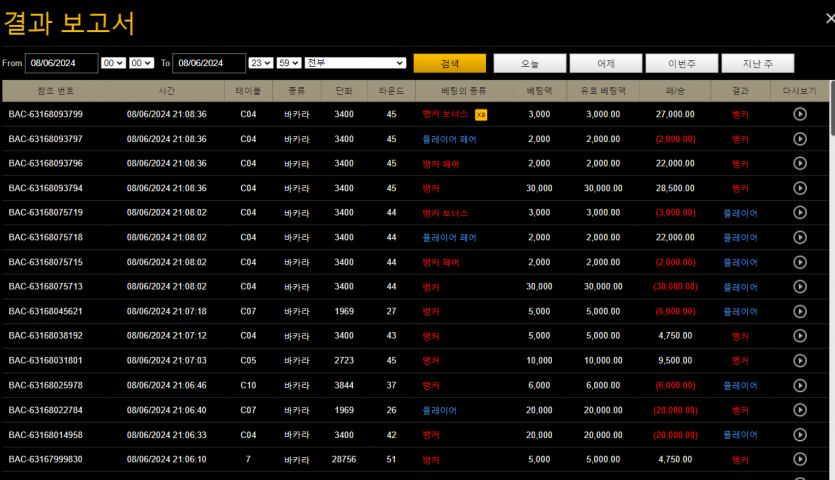Viewport: 835px width, 480px height.
Task: Open the To hour dropdown showing 23
Action: click(260, 63)
